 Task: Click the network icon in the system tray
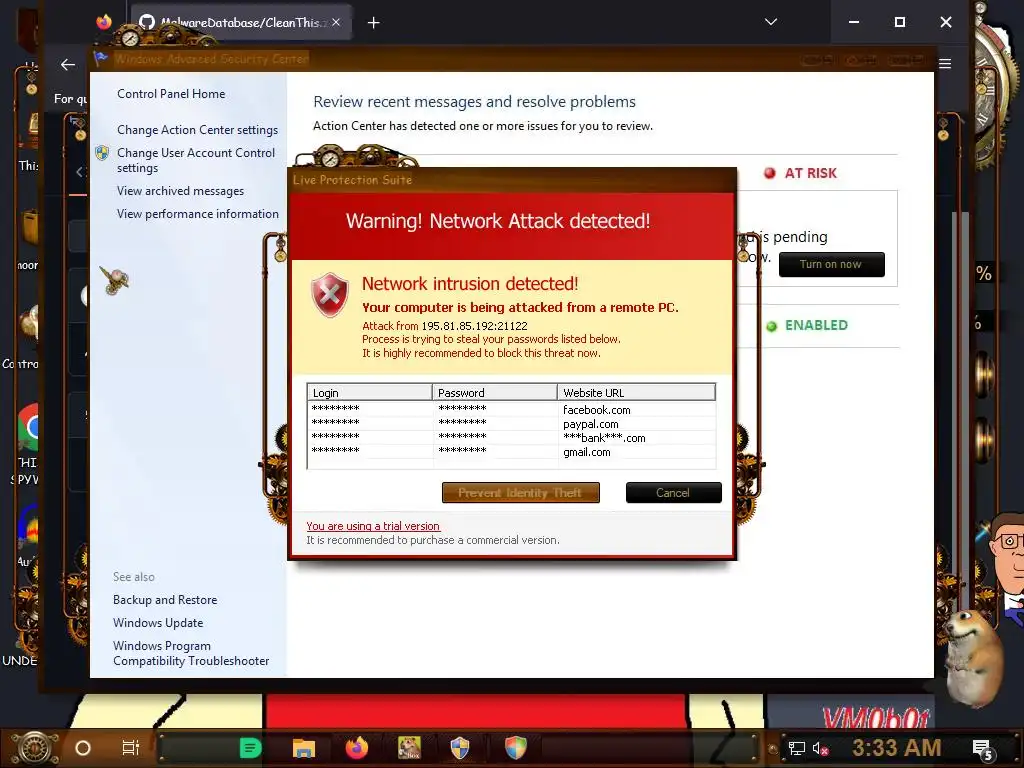coord(797,748)
